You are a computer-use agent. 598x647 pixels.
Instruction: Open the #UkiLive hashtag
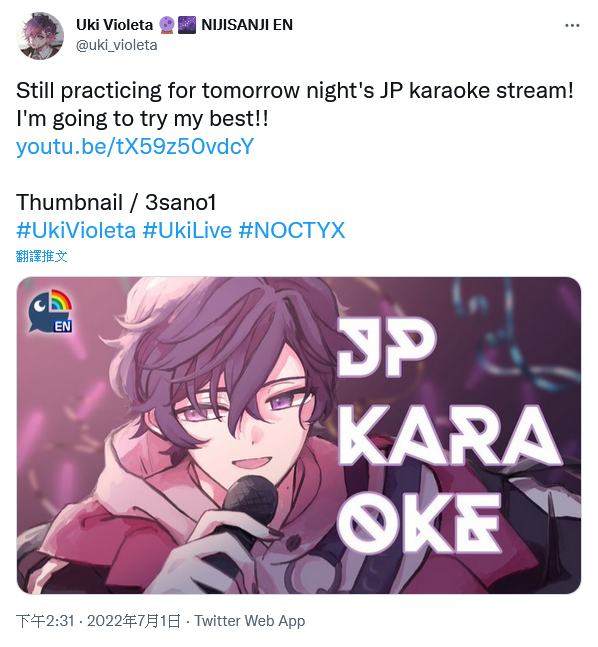tap(187, 230)
